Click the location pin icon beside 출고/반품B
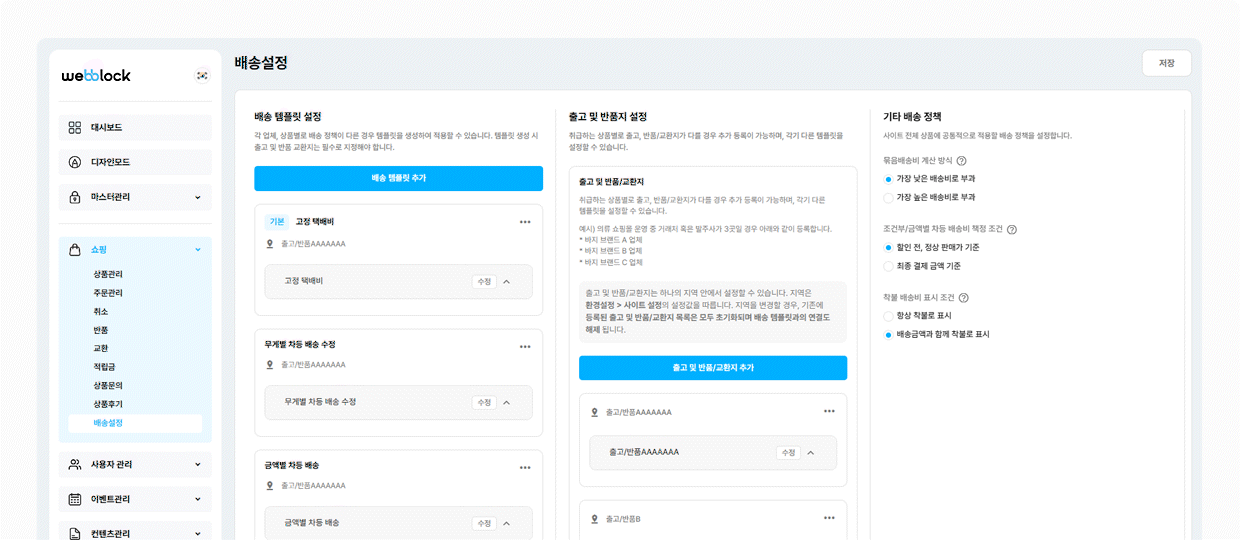 click(x=594, y=519)
